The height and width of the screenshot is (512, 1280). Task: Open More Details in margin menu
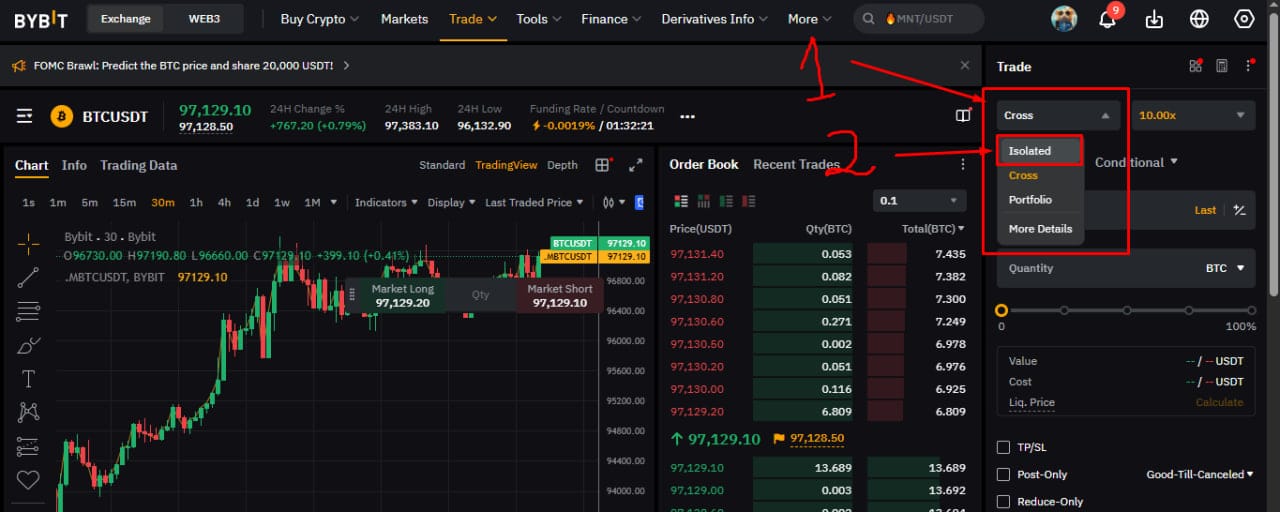click(1040, 229)
